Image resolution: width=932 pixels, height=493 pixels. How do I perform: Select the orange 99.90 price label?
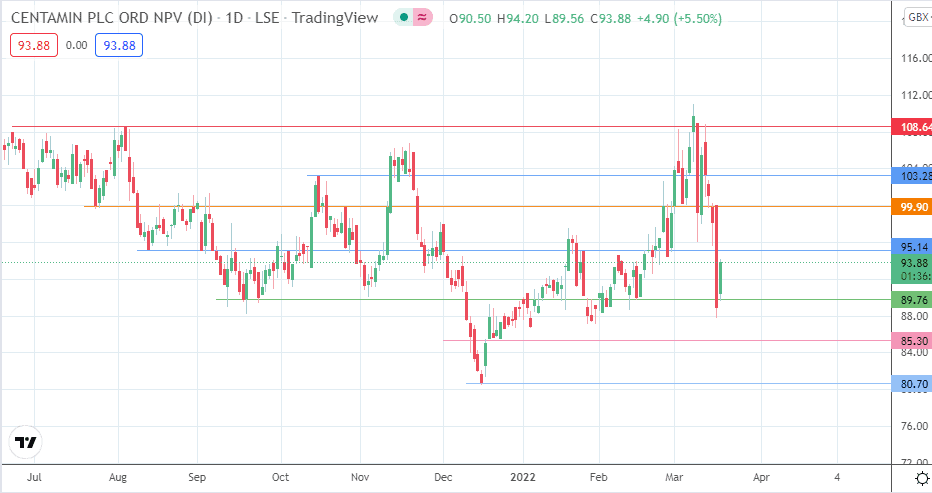(912, 207)
